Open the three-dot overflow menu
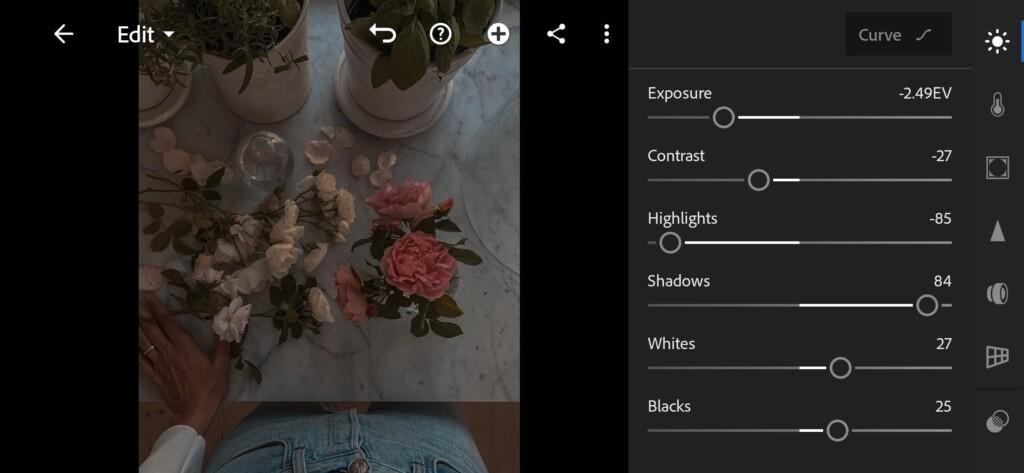This screenshot has height=473, width=1024. coord(607,34)
